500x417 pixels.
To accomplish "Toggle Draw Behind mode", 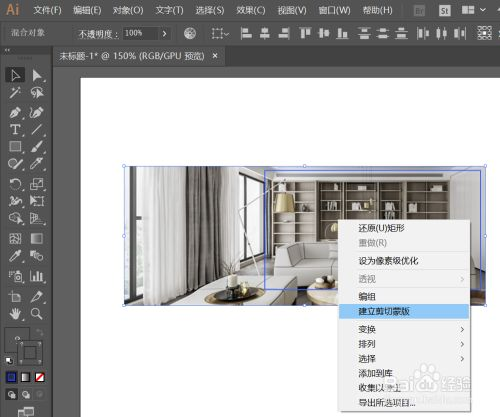I will 26,395.
